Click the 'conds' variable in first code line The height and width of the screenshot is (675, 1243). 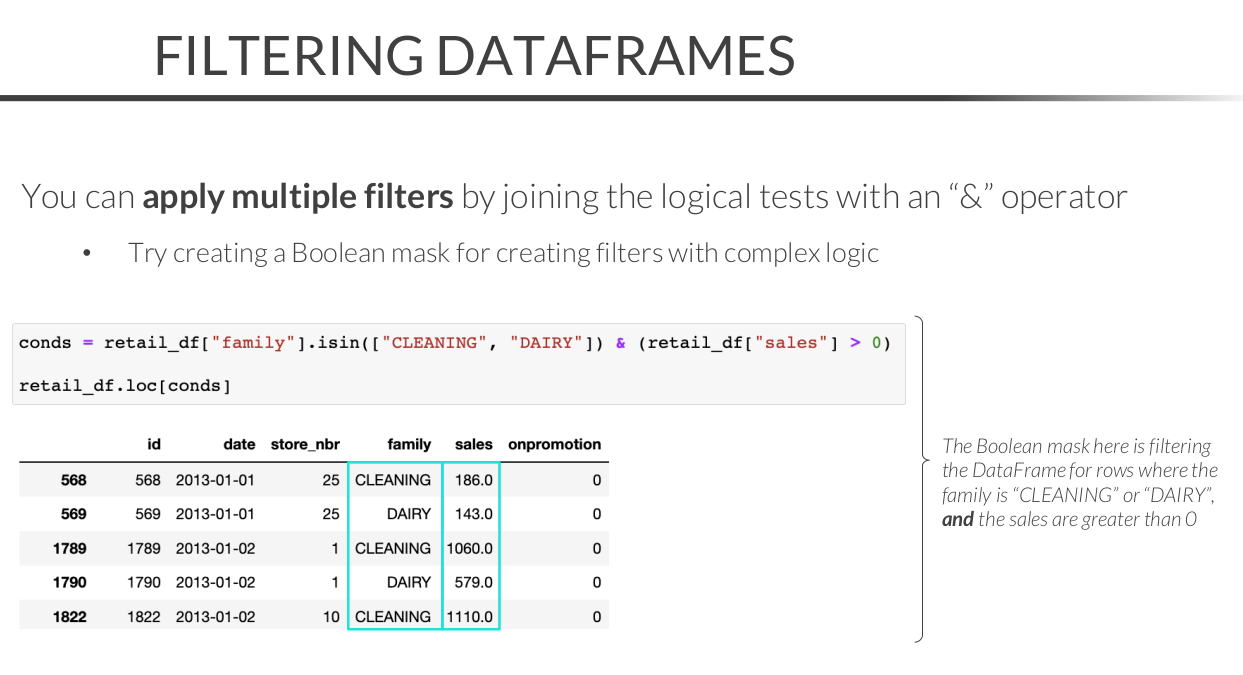tap(45, 343)
